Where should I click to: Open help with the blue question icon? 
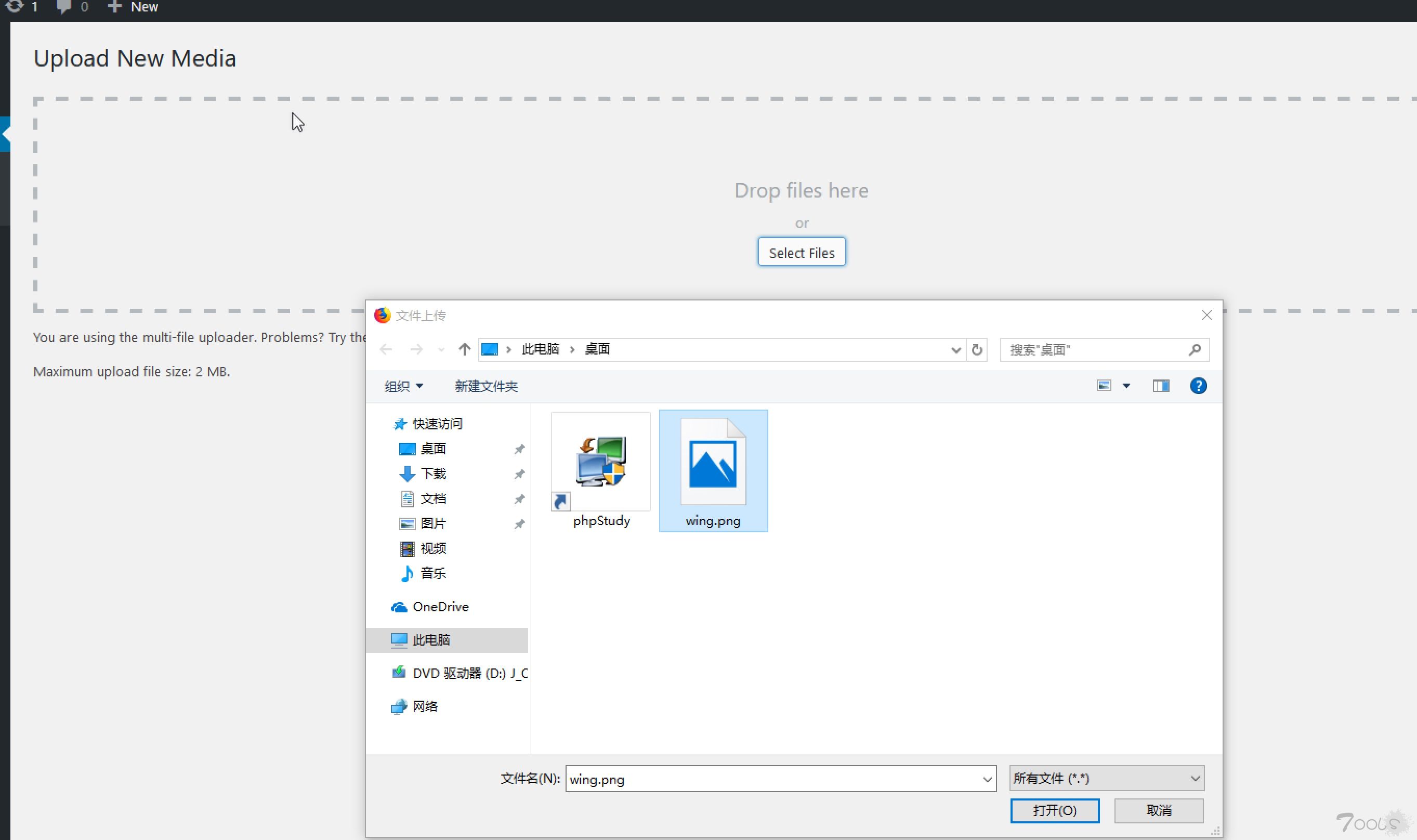pos(1198,386)
